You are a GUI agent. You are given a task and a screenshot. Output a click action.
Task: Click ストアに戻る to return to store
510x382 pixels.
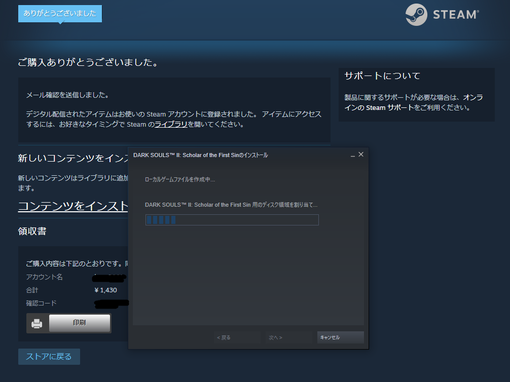pos(49,357)
